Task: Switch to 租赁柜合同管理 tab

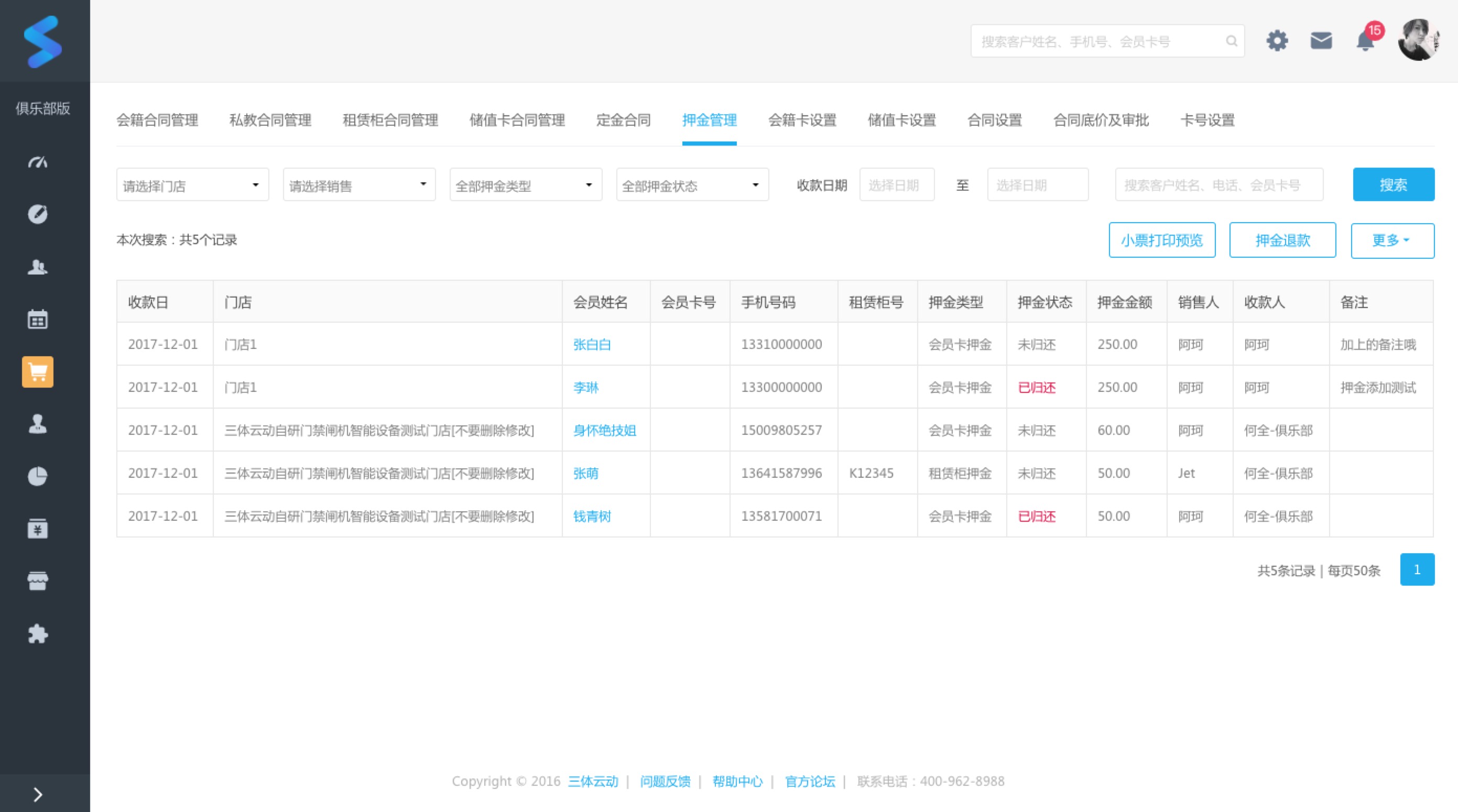Action: point(390,120)
